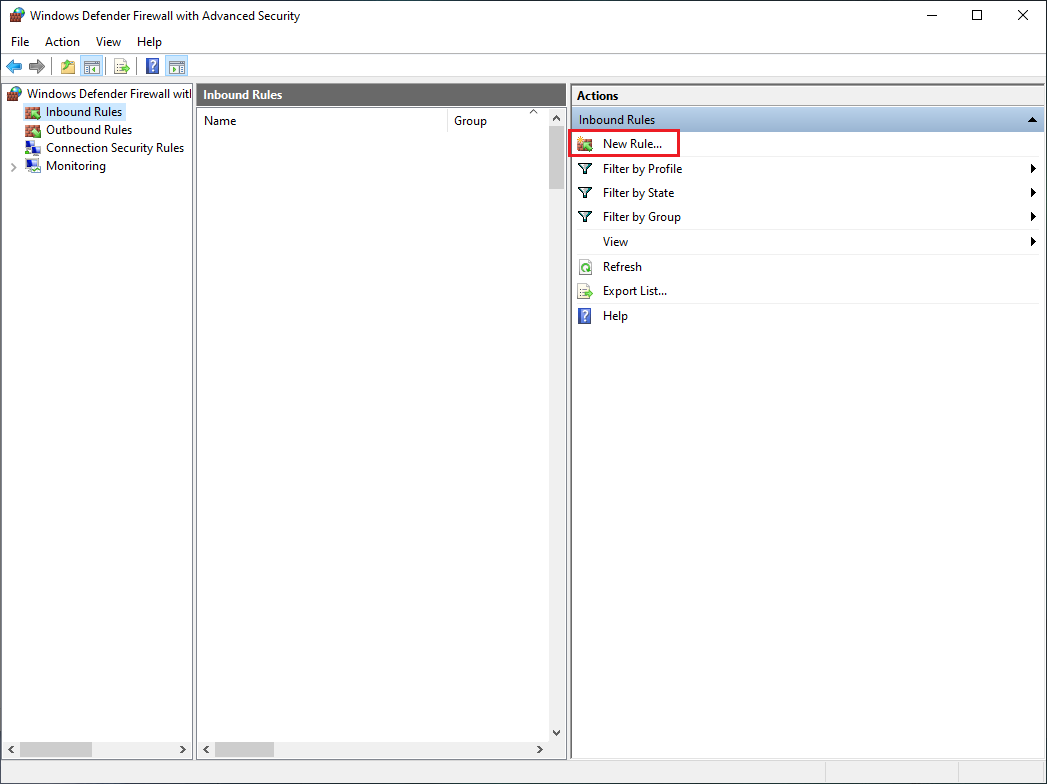This screenshot has height=784, width=1047.
Task: Toggle the console tree pane icon
Action: 91,66
